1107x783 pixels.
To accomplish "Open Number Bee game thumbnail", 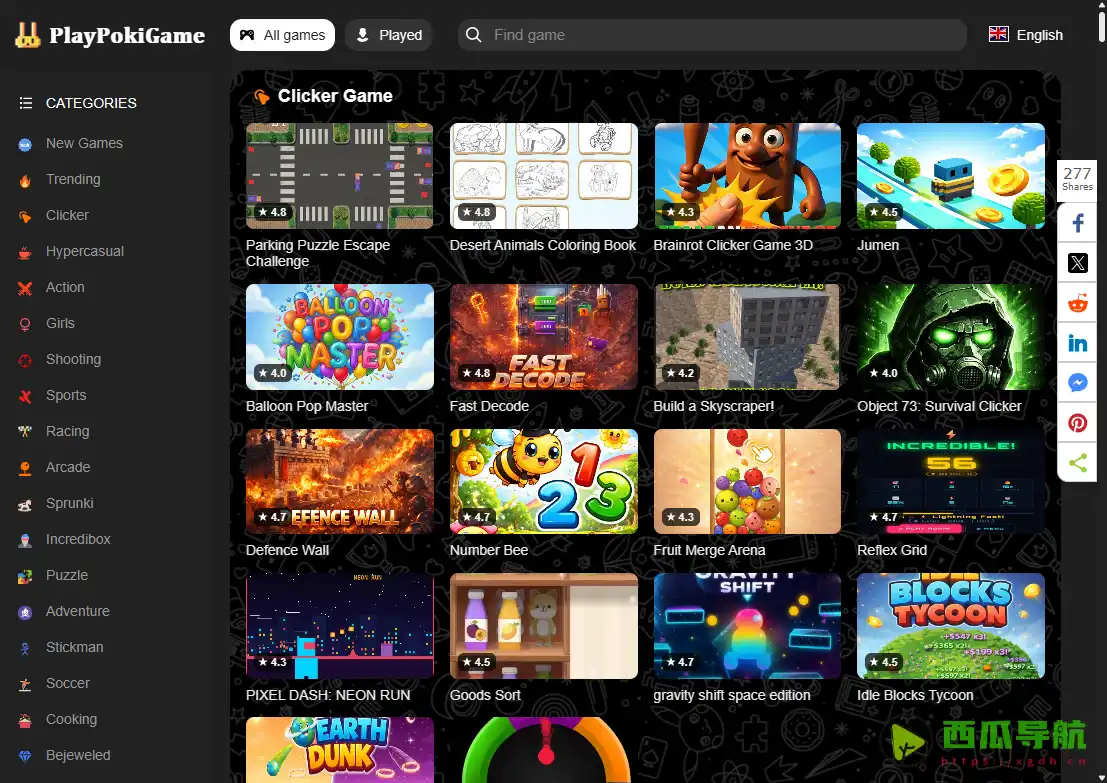I will pos(544,482).
